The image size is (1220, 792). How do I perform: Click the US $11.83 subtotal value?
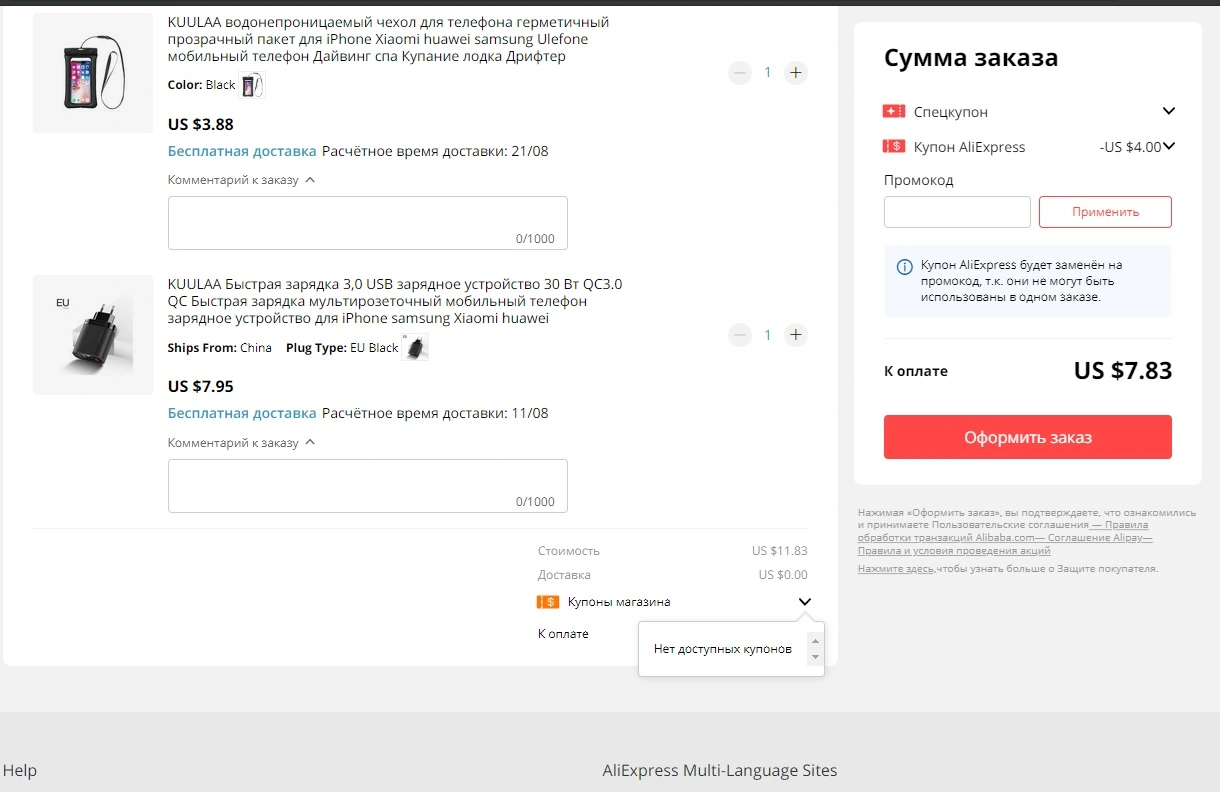tap(780, 551)
